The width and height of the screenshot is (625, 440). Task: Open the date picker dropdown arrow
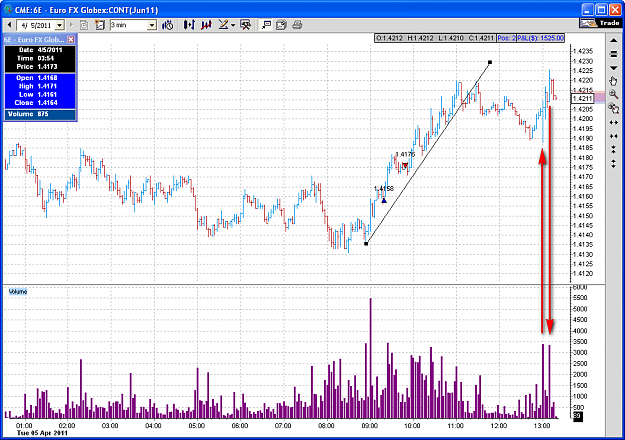pyautogui.click(x=60, y=26)
